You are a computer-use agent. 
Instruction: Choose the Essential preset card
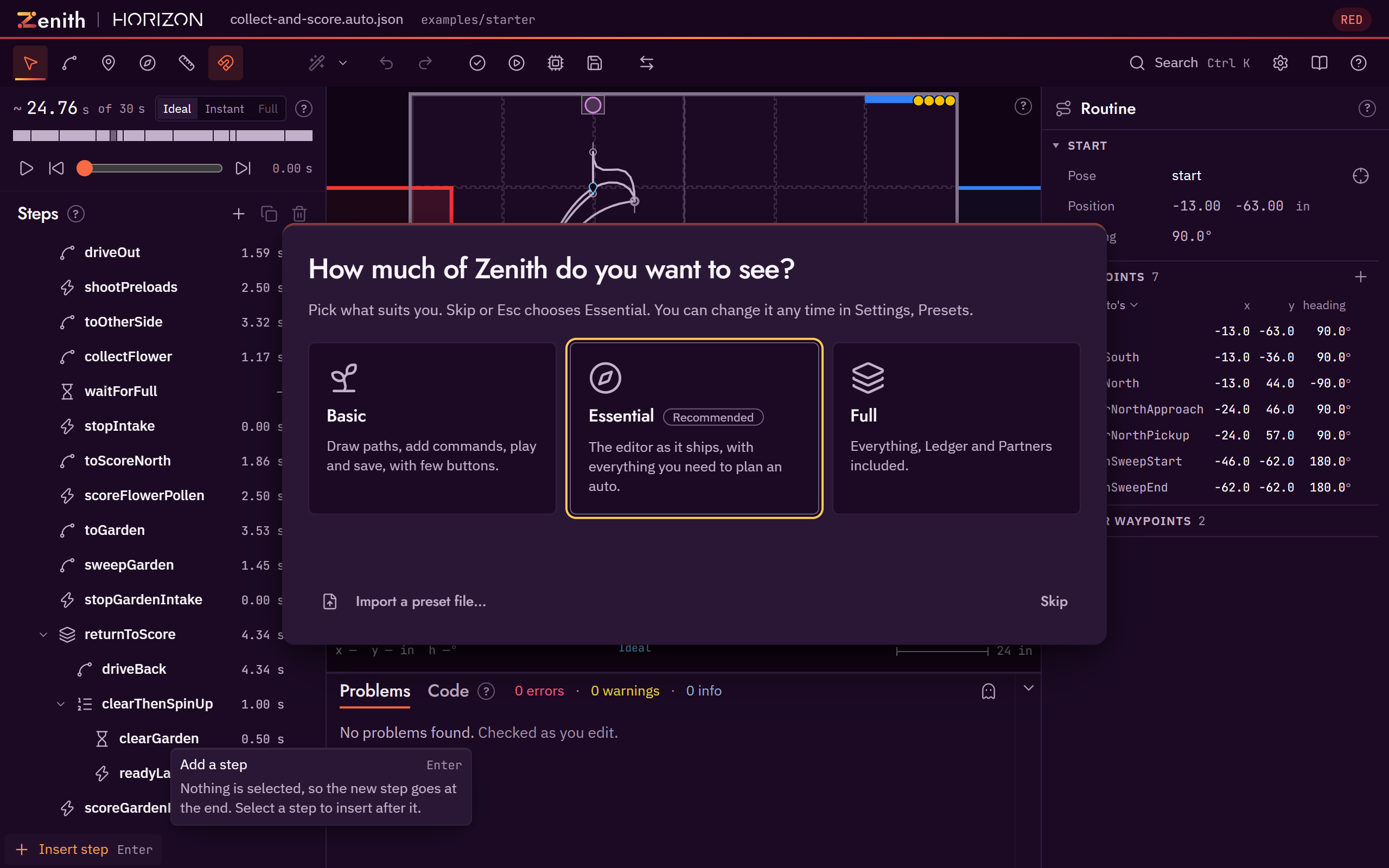coord(694,428)
